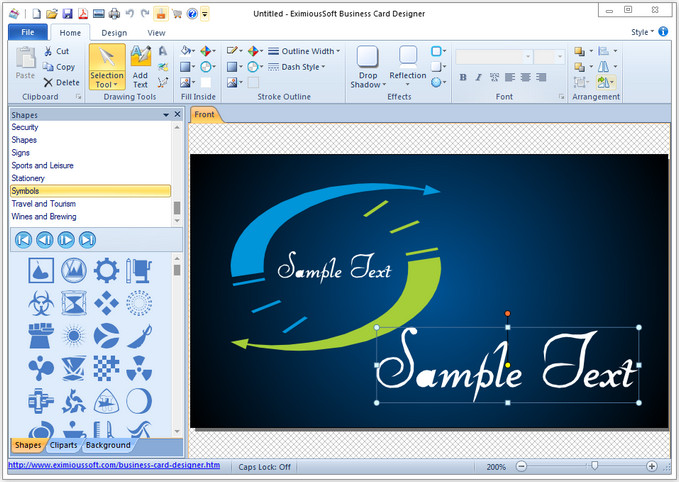Click the orange rotation handle above the text

508,314
